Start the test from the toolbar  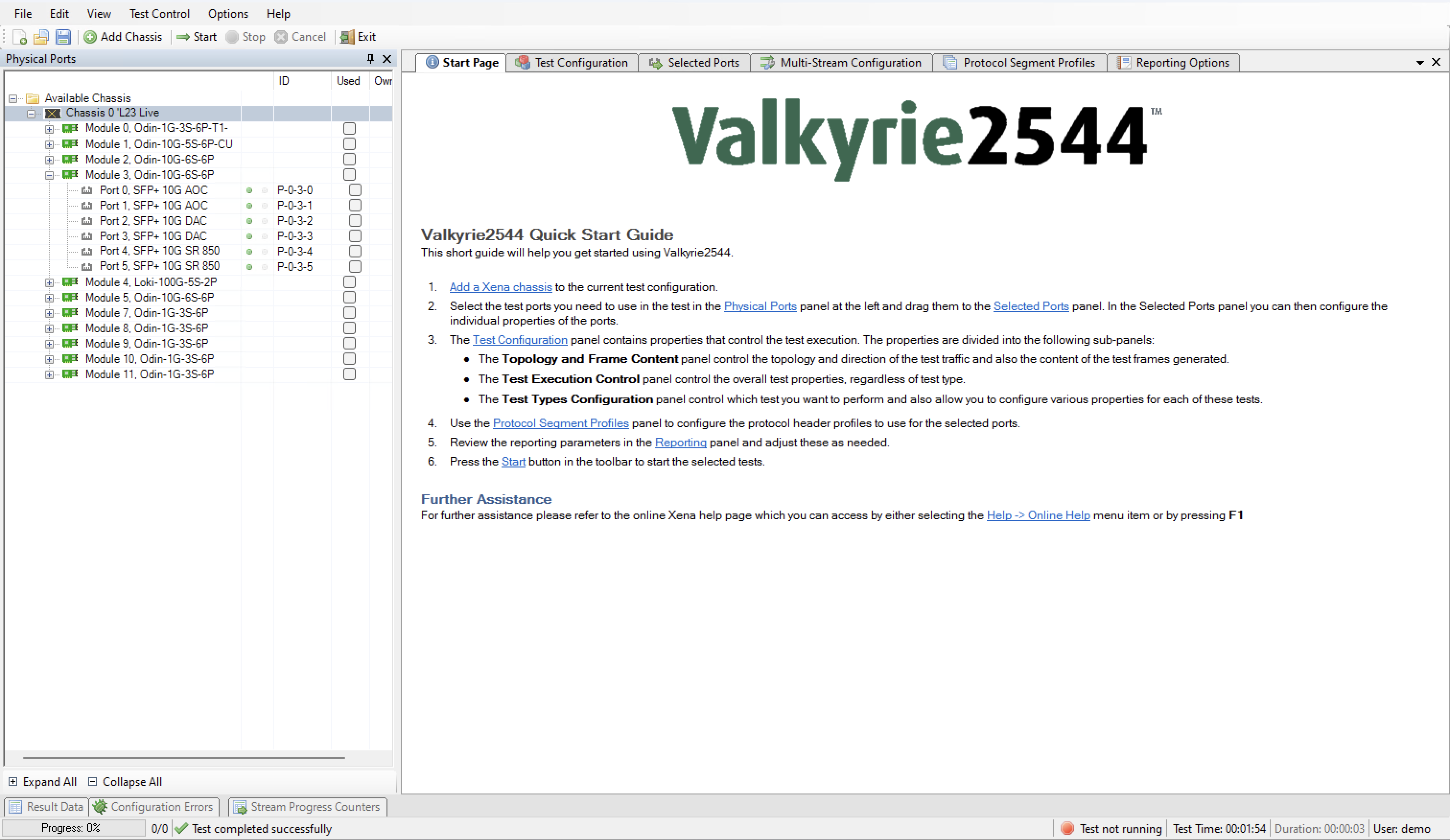(197, 37)
